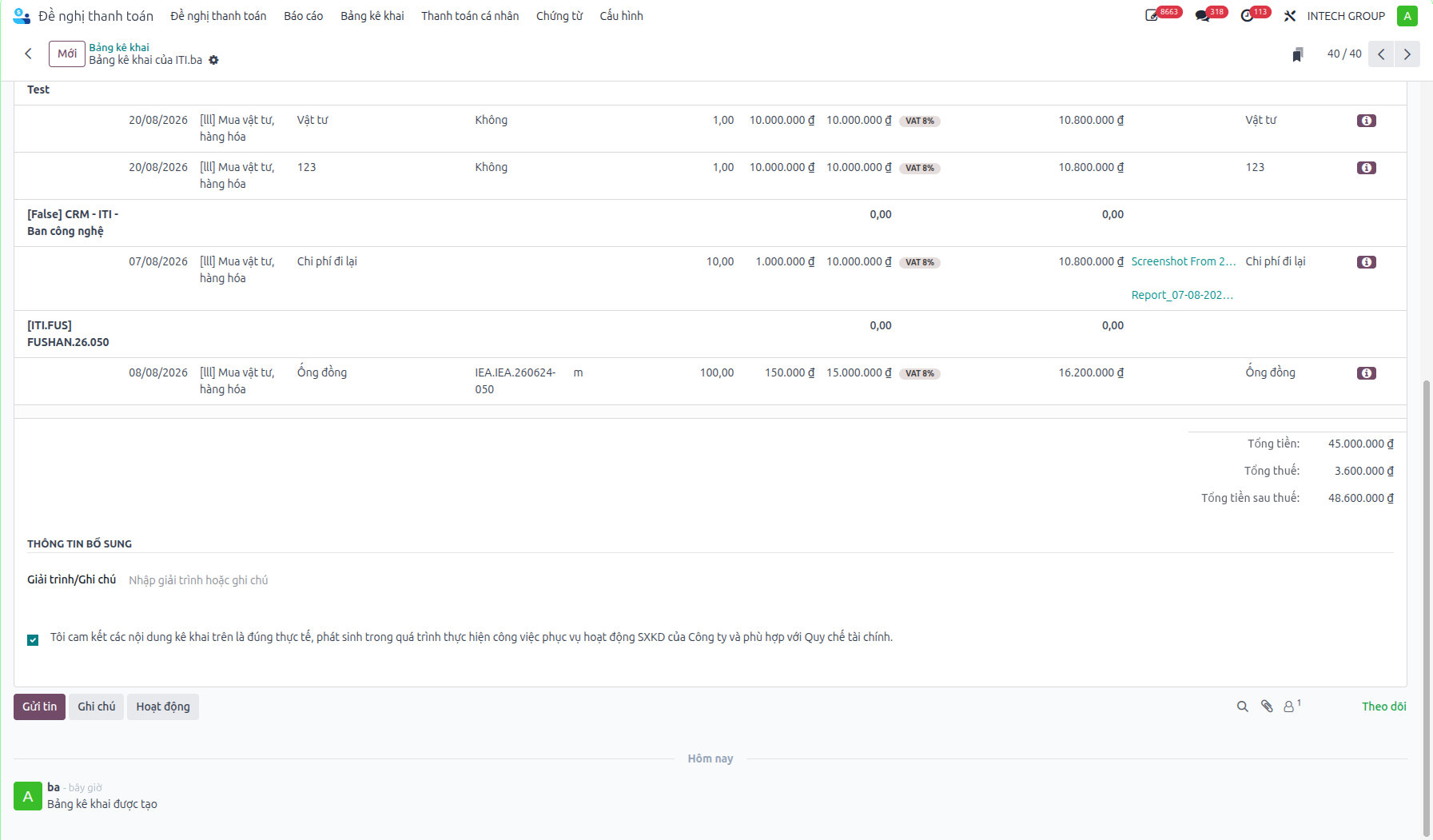Image resolution: width=1433 pixels, height=840 pixels.
Task: Click the VAT 8% tag on the Ống đồng row
Action: [920, 373]
